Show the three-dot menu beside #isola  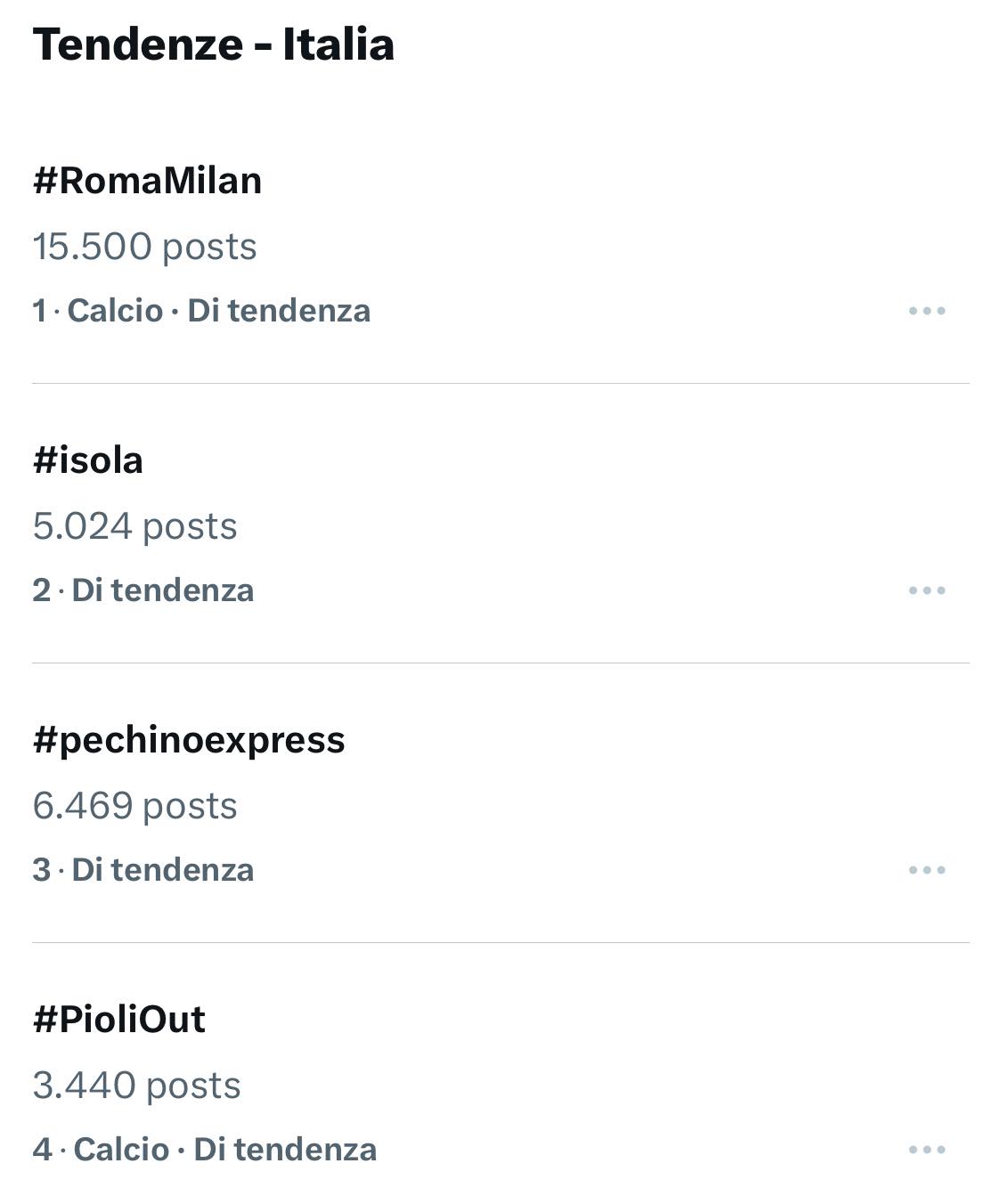click(x=926, y=590)
